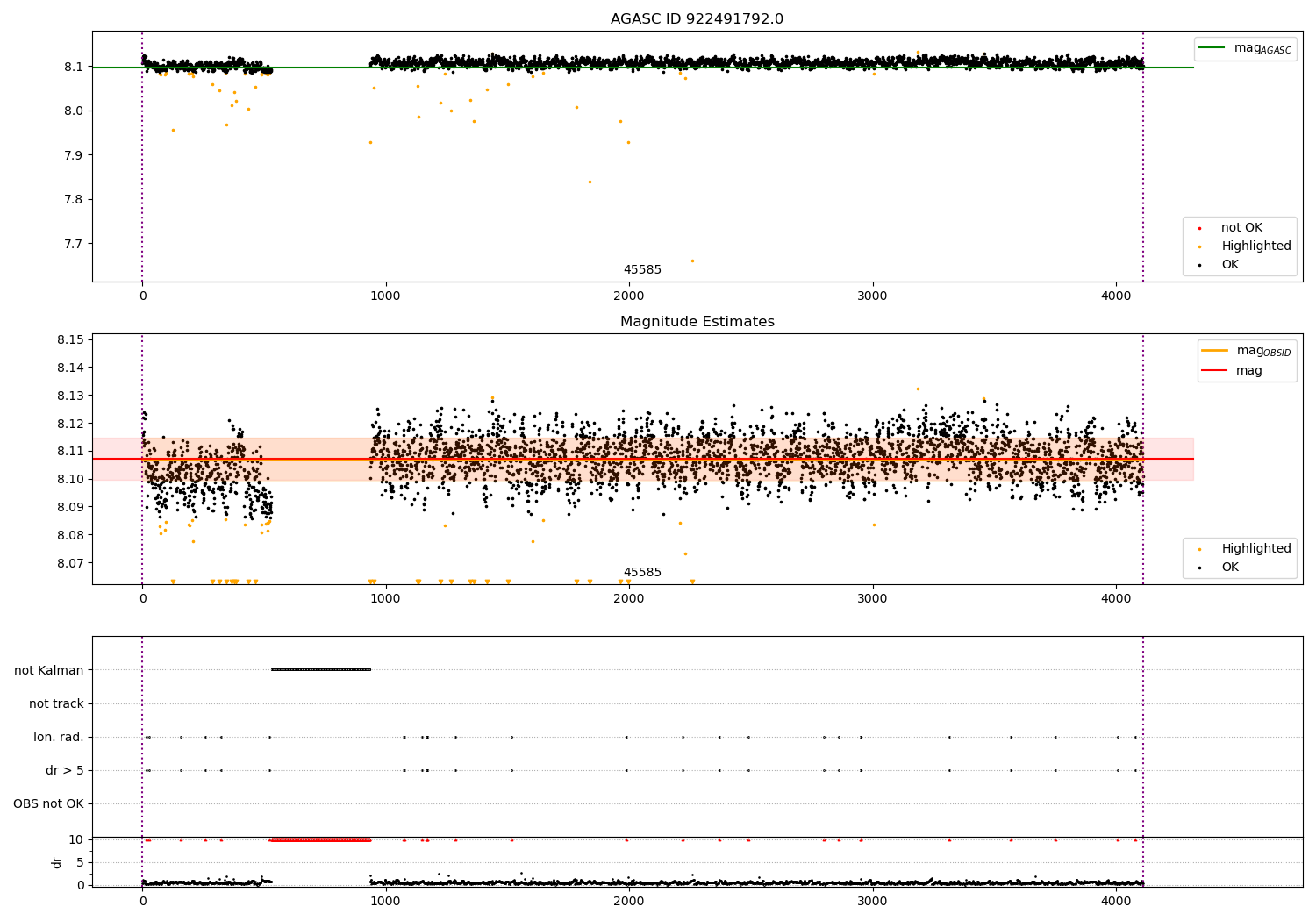Screen dimensions: 1316x921
Task: Click the 45585 label in top plot
Action: [642, 270]
